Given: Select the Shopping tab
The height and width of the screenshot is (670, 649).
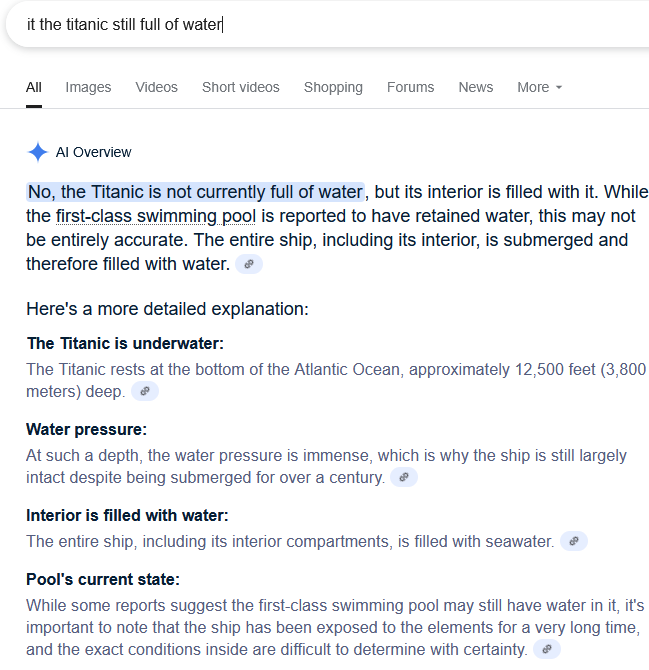Looking at the screenshot, I should (333, 87).
